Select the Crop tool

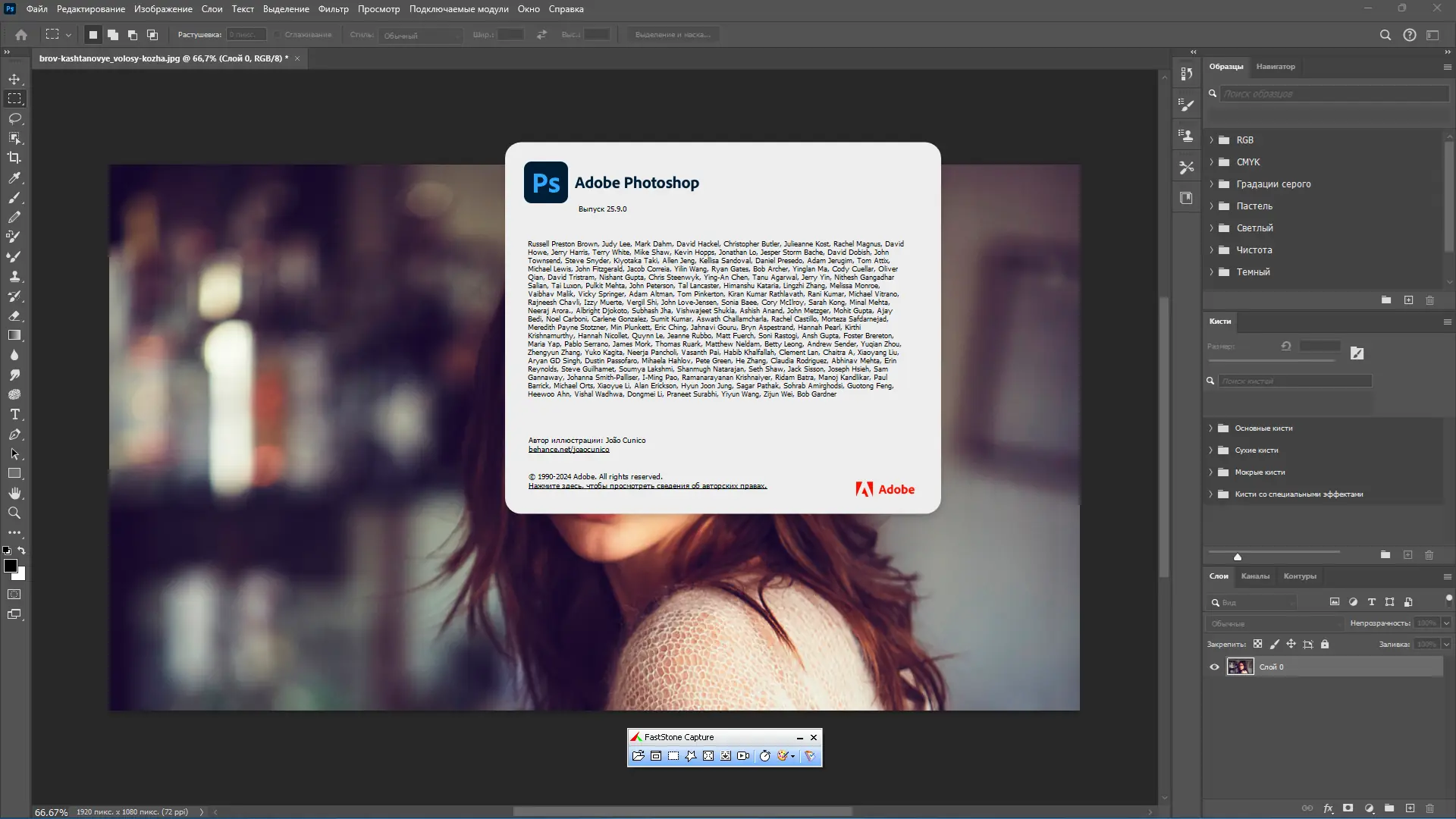[14, 158]
